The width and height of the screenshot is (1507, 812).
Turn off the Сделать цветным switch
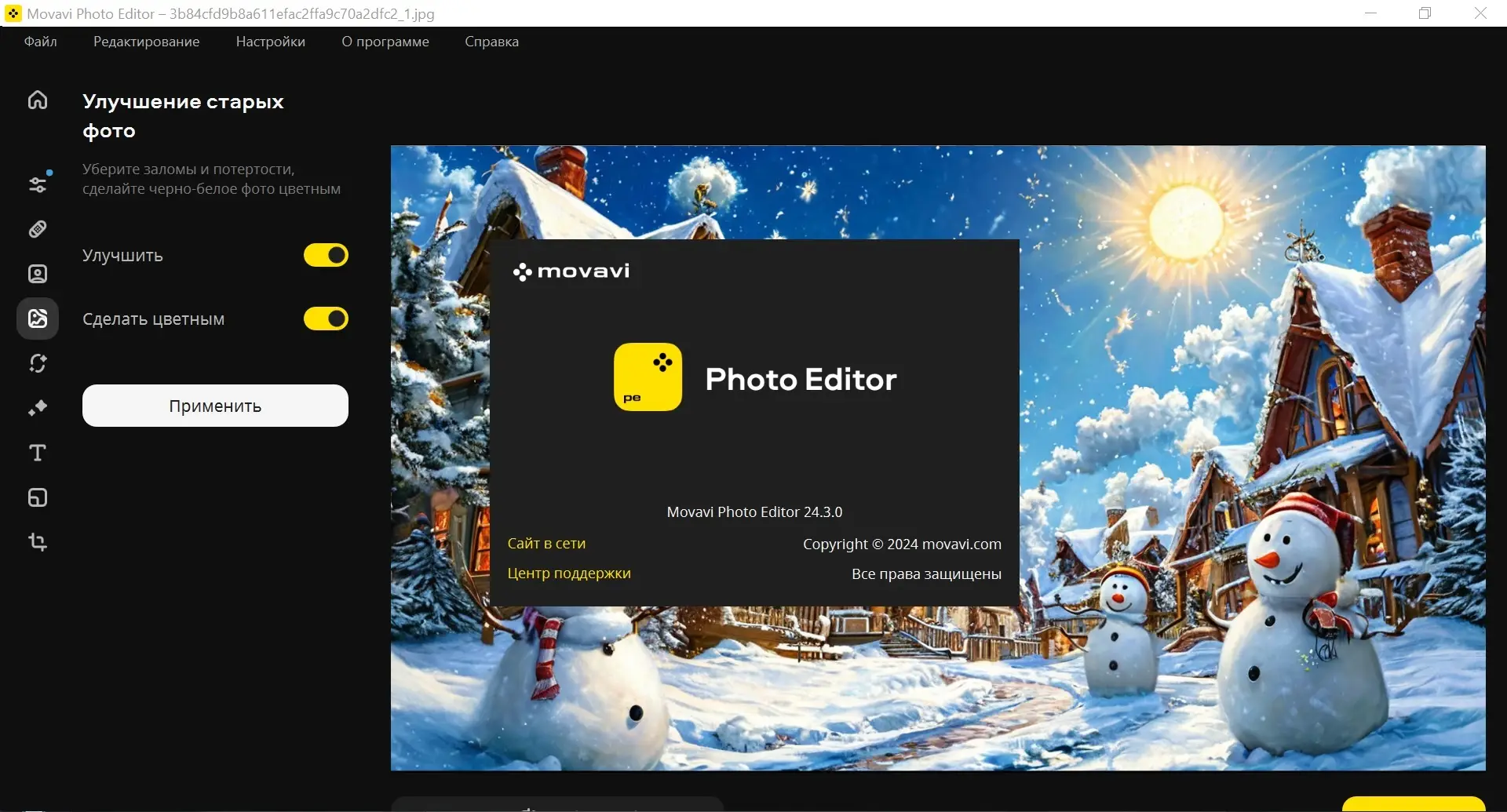tap(326, 319)
